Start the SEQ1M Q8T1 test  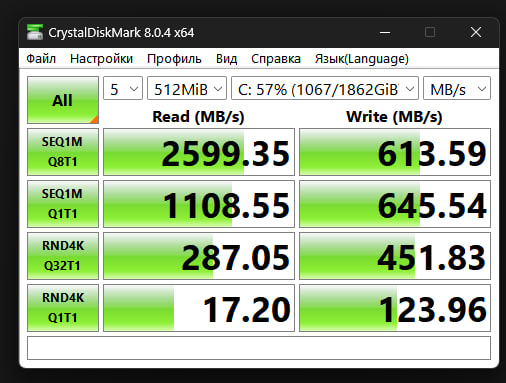coord(63,152)
